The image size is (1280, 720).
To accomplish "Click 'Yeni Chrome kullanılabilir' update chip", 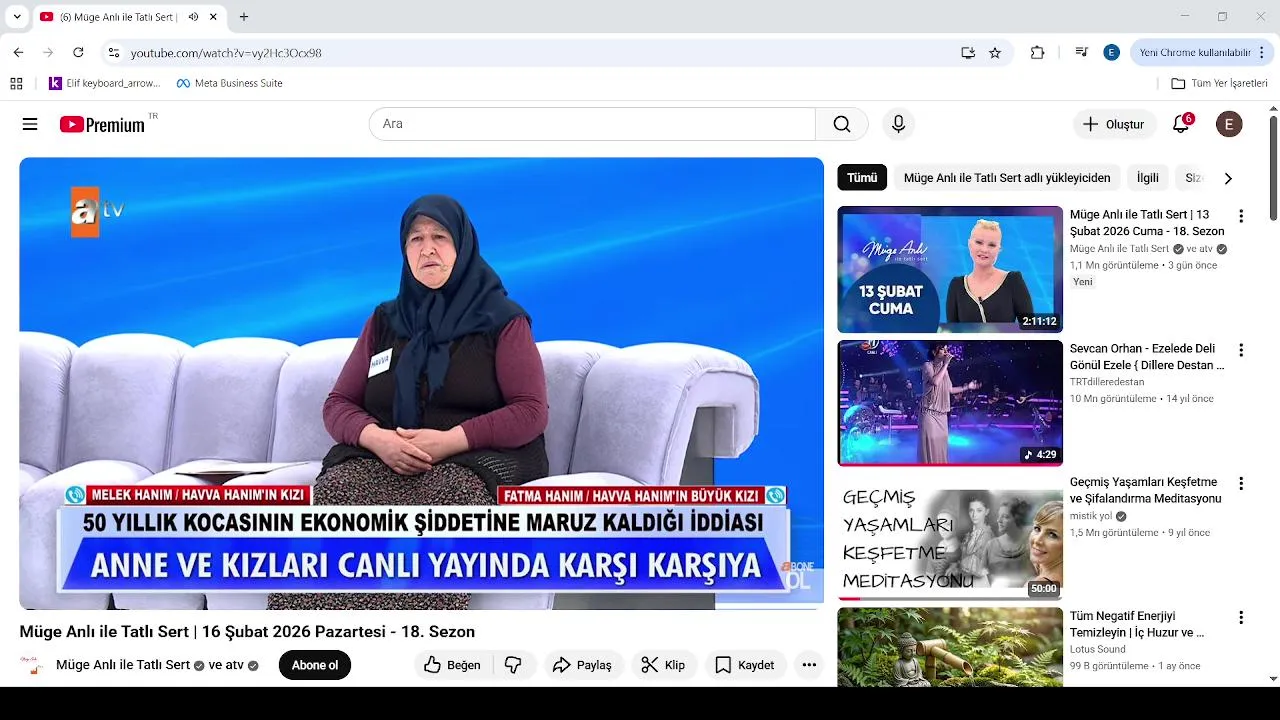I will click(x=1195, y=52).
